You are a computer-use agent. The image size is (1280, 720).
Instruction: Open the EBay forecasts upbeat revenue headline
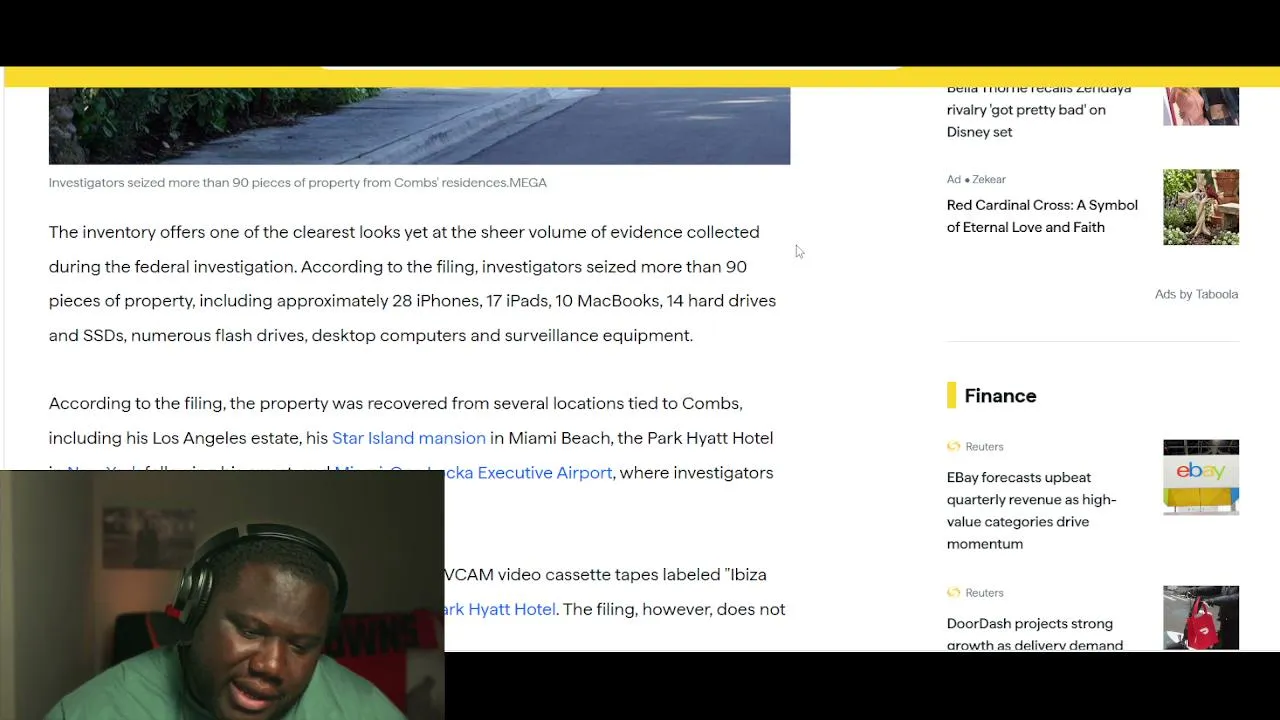coord(1031,510)
